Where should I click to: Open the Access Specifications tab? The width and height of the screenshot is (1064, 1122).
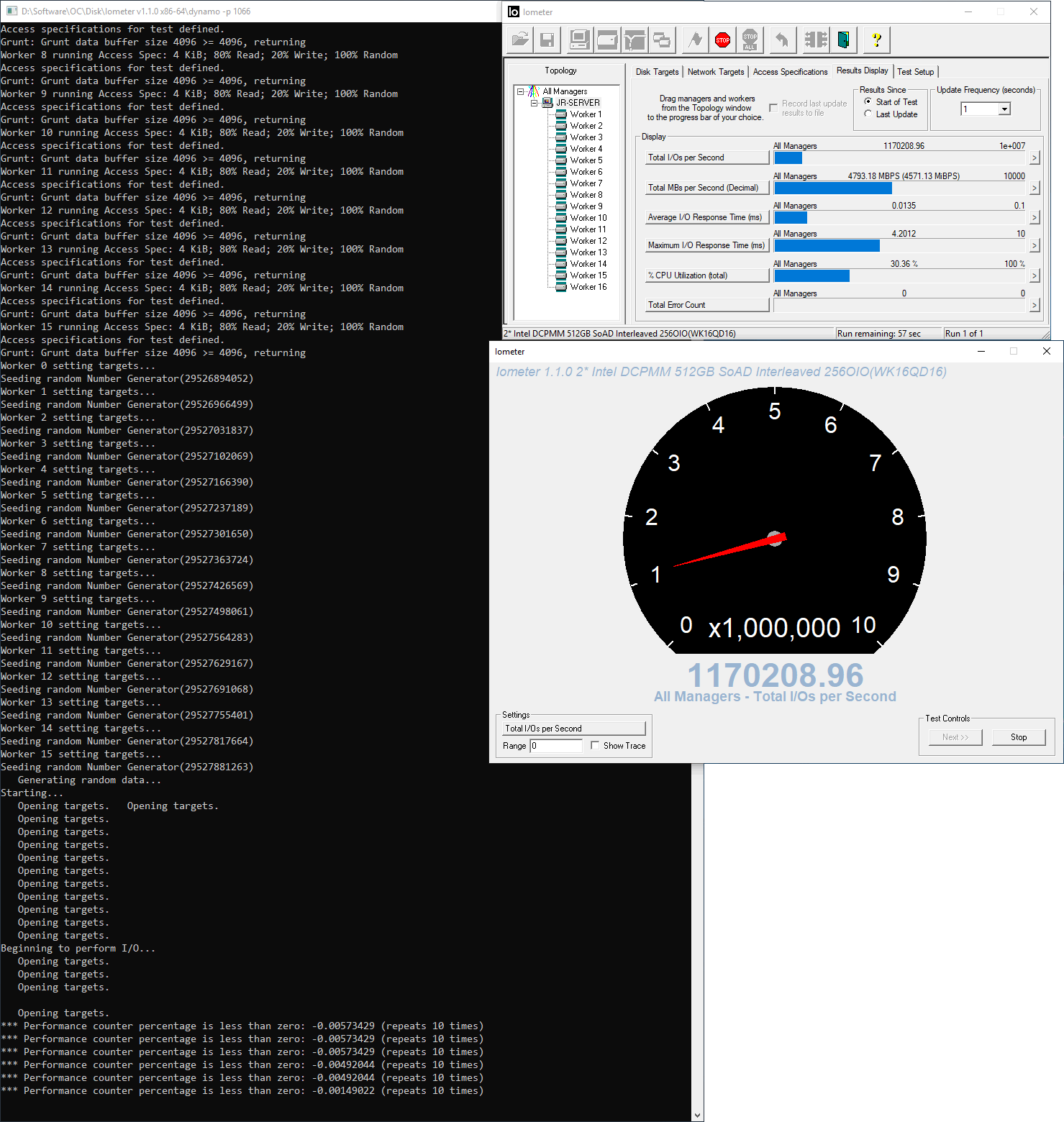[790, 72]
